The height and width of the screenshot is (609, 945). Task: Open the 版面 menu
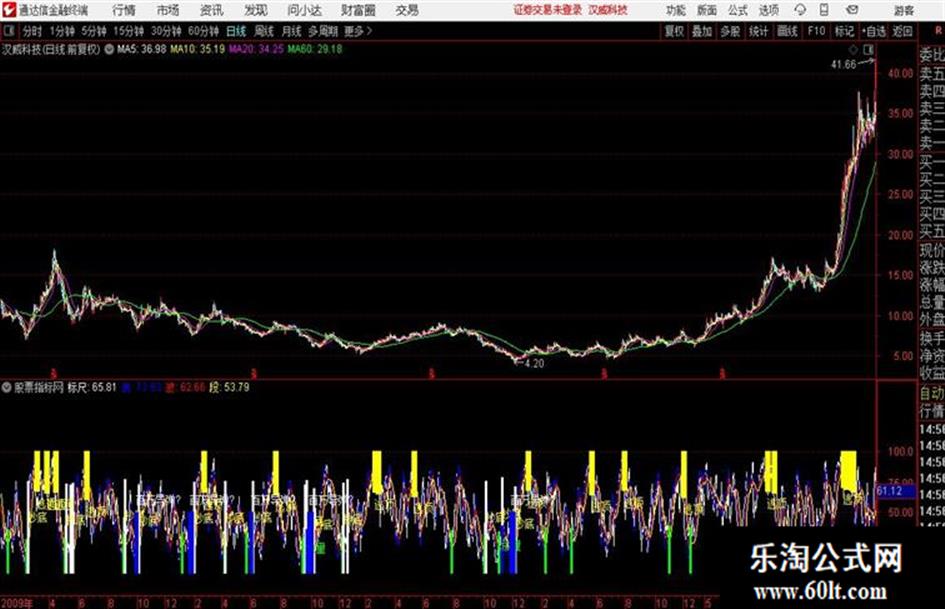coord(707,10)
